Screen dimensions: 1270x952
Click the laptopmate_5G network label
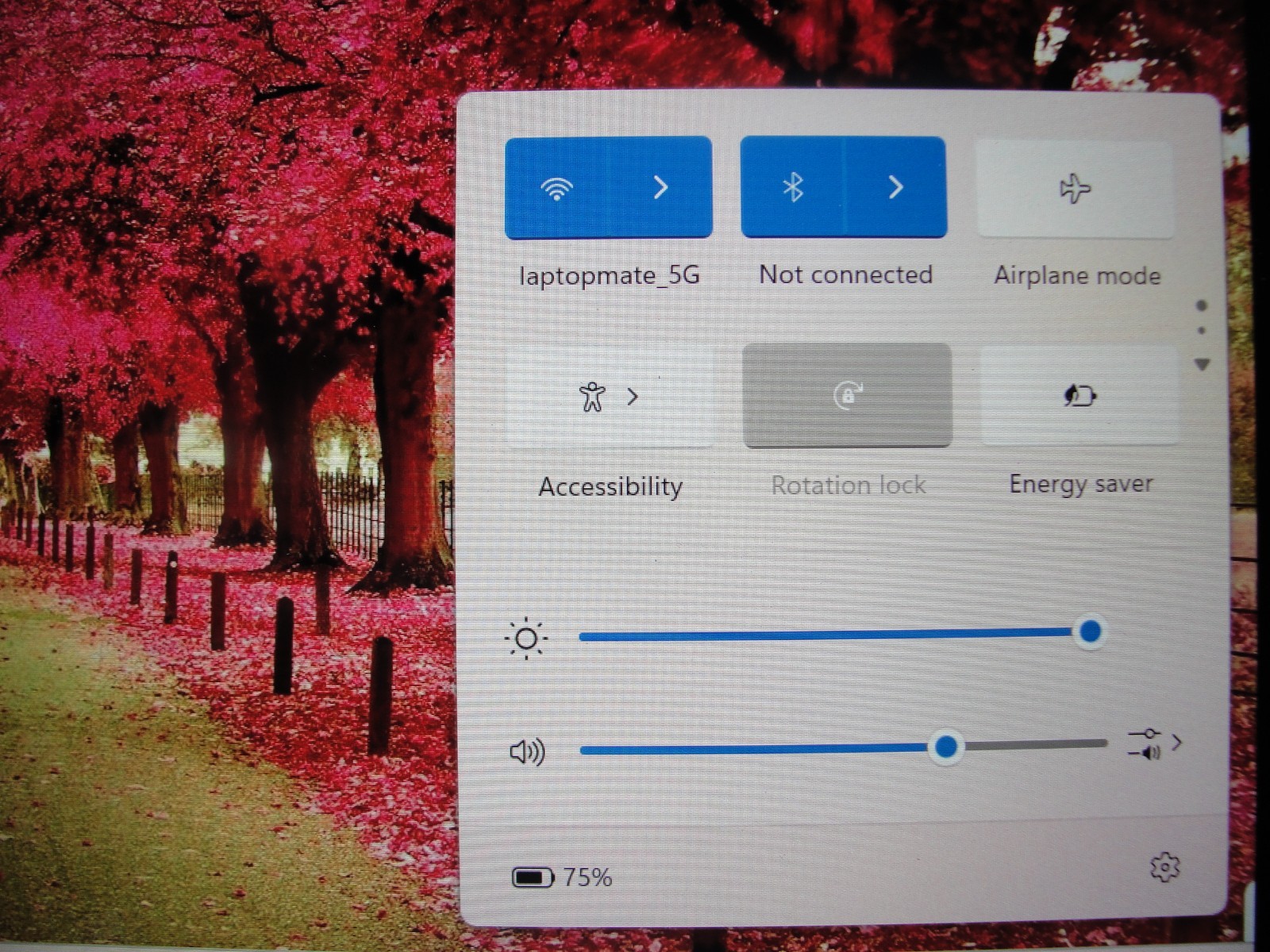609,275
